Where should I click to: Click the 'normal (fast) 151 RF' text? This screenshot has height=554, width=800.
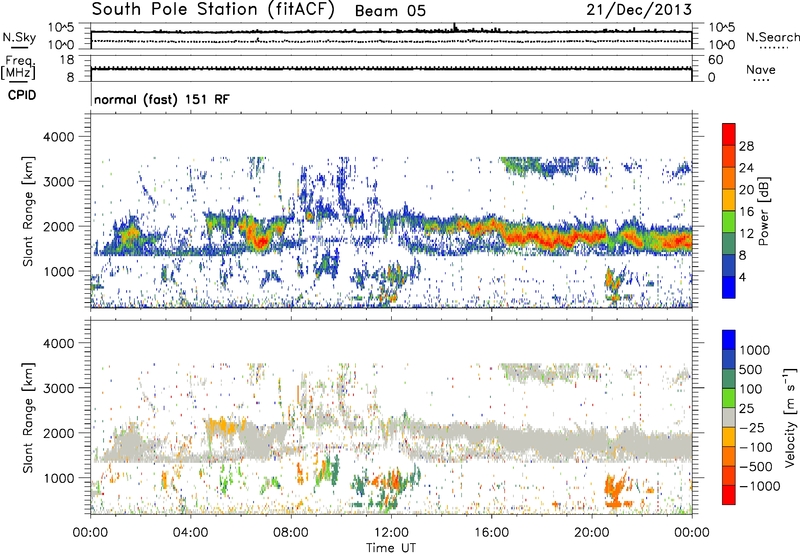pos(162,99)
